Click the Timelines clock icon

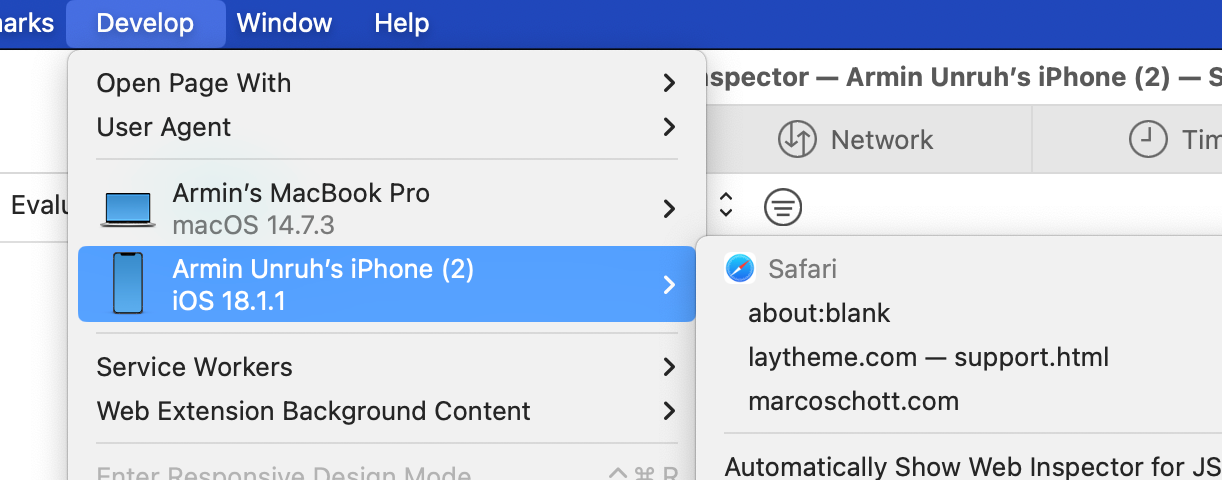pos(1148,140)
